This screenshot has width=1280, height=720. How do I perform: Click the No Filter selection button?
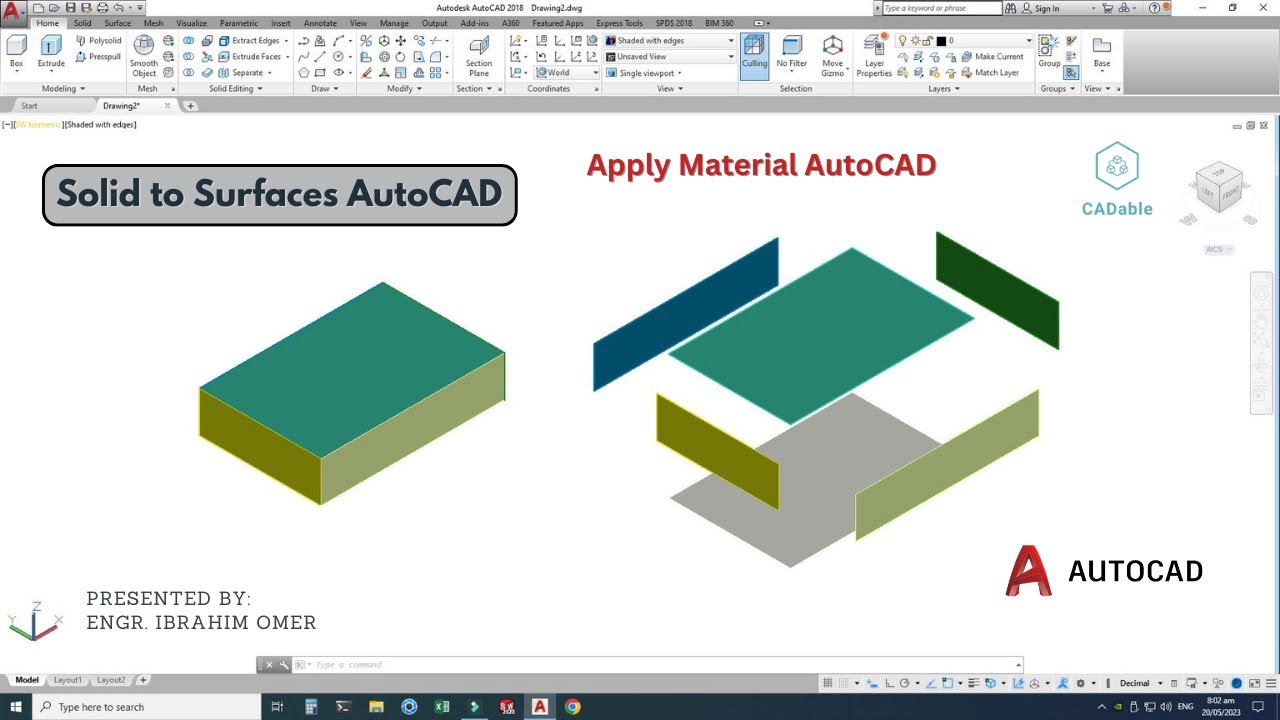click(791, 52)
